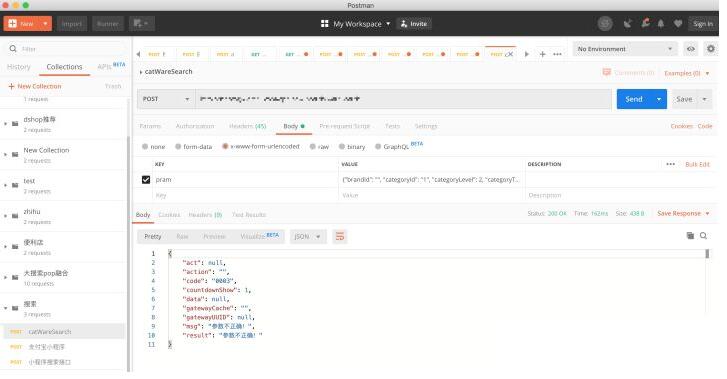
Task: Open the new window options icon
Action: click(141, 24)
